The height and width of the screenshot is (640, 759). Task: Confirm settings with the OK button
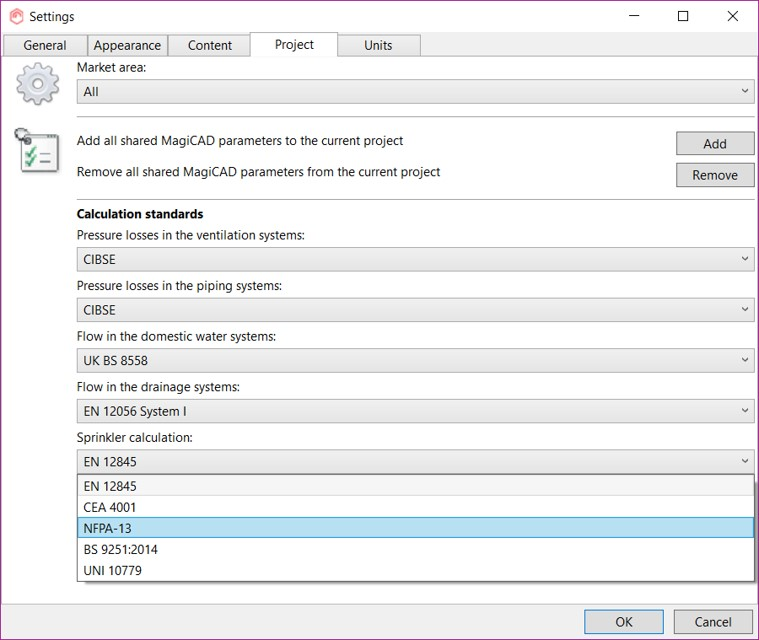pyautogui.click(x=623, y=621)
